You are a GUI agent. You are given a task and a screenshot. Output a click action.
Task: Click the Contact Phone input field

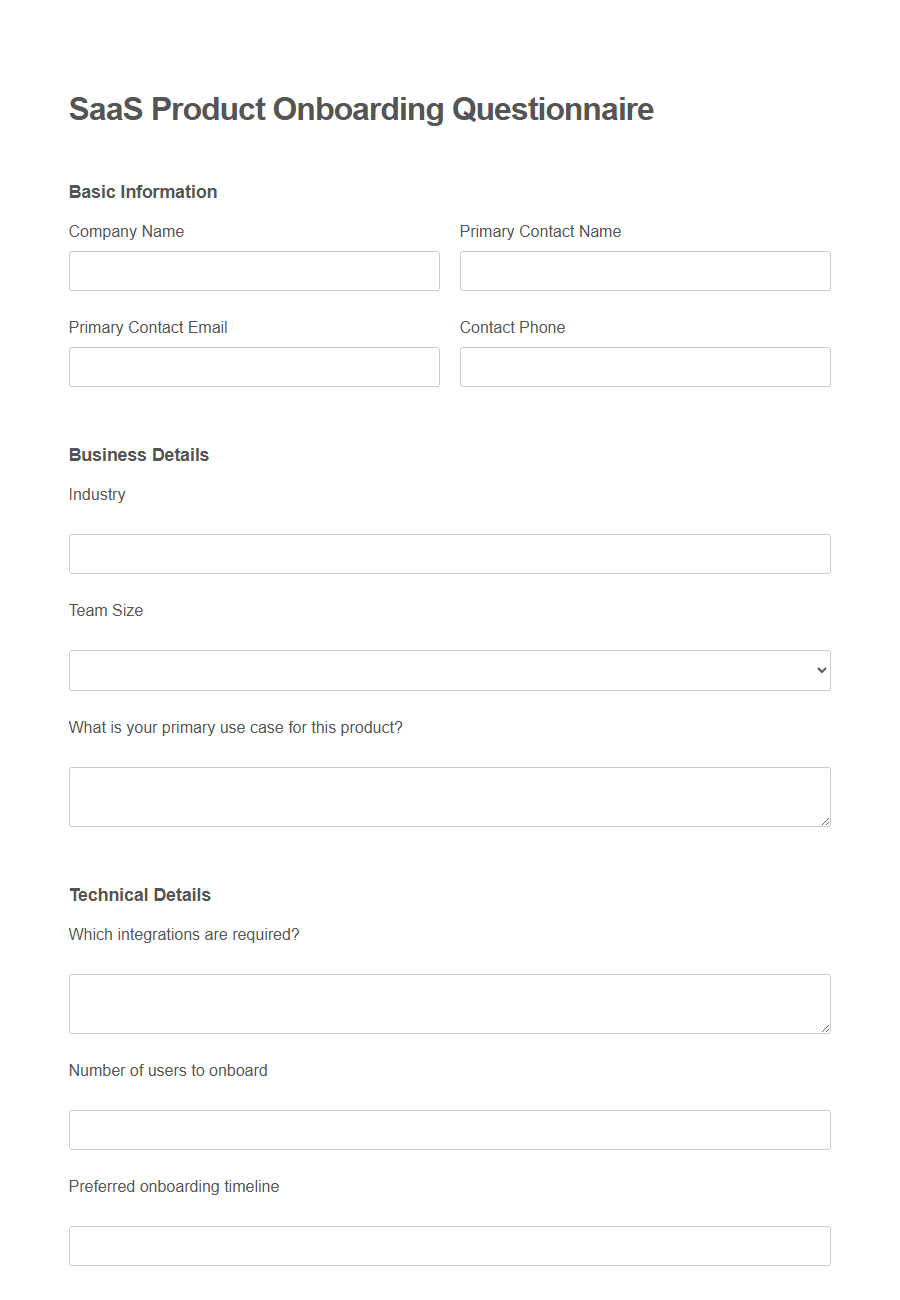[644, 366]
